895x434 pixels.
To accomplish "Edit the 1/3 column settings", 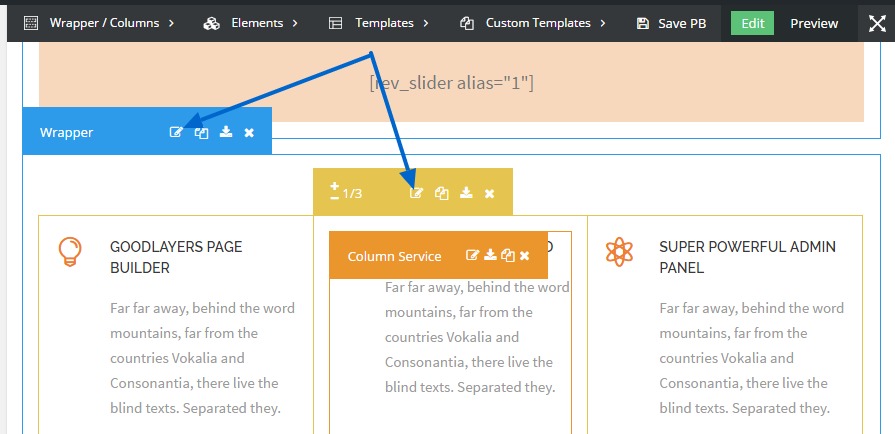I will coord(417,193).
